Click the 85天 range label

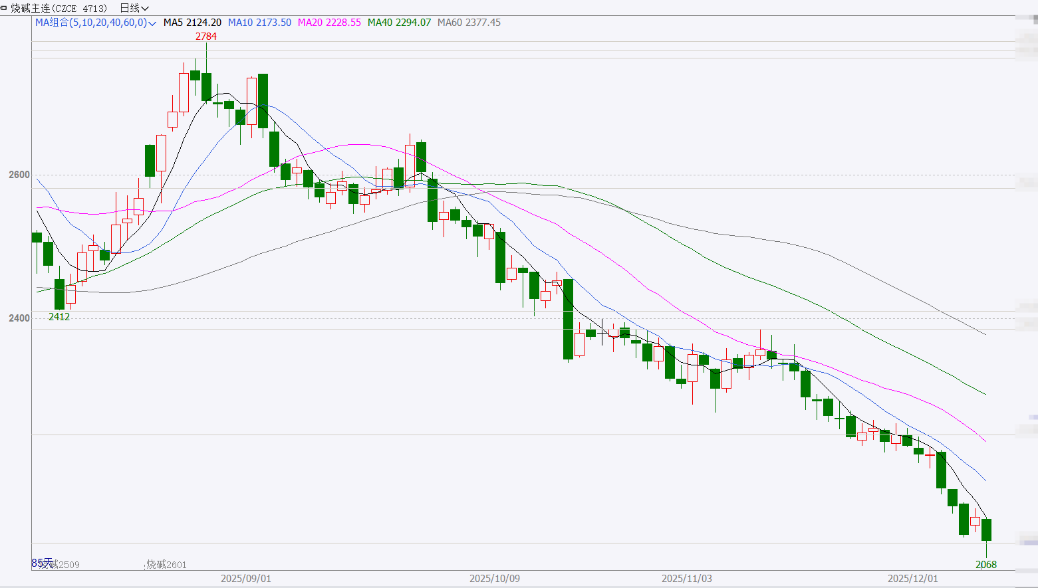click(40, 564)
